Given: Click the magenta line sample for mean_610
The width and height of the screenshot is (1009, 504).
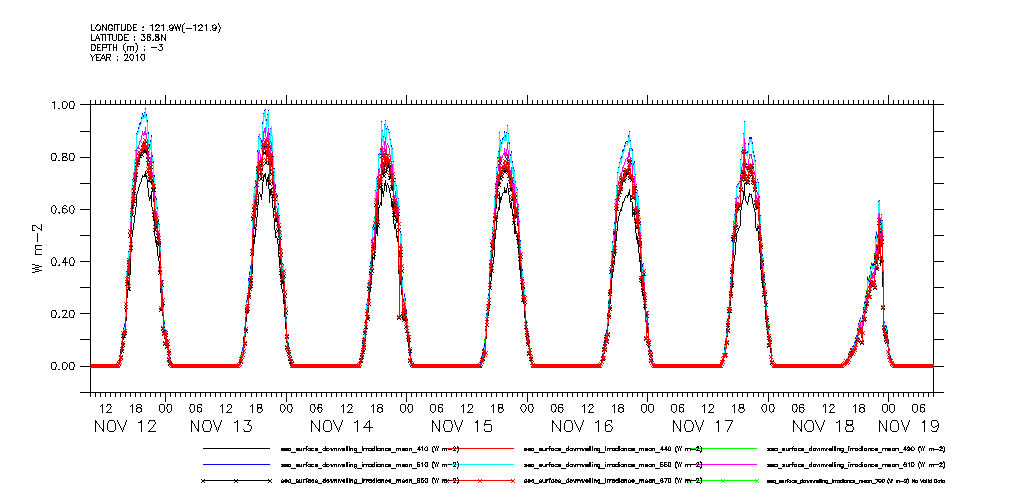Looking at the screenshot, I should [x=723, y=464].
